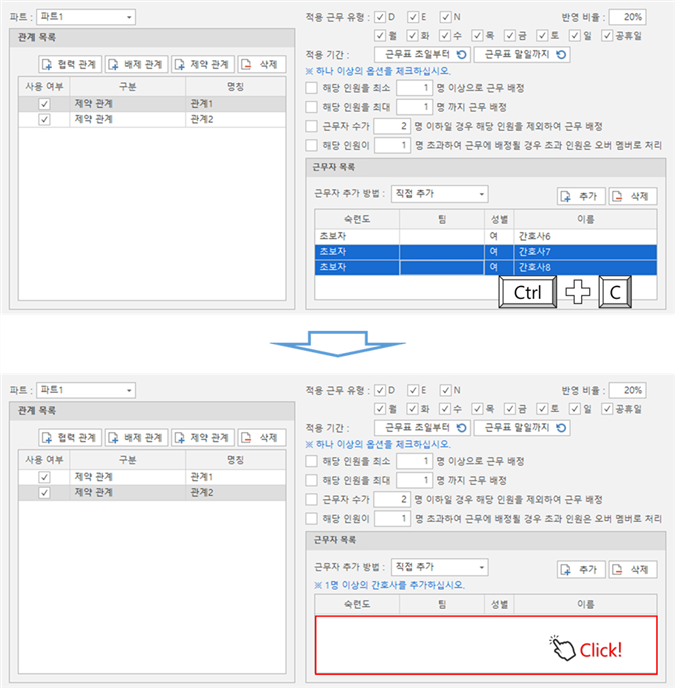Click 숙련도 column header in top worker list
Image resolution: width=675 pixels, height=688 pixels.
click(x=357, y=219)
